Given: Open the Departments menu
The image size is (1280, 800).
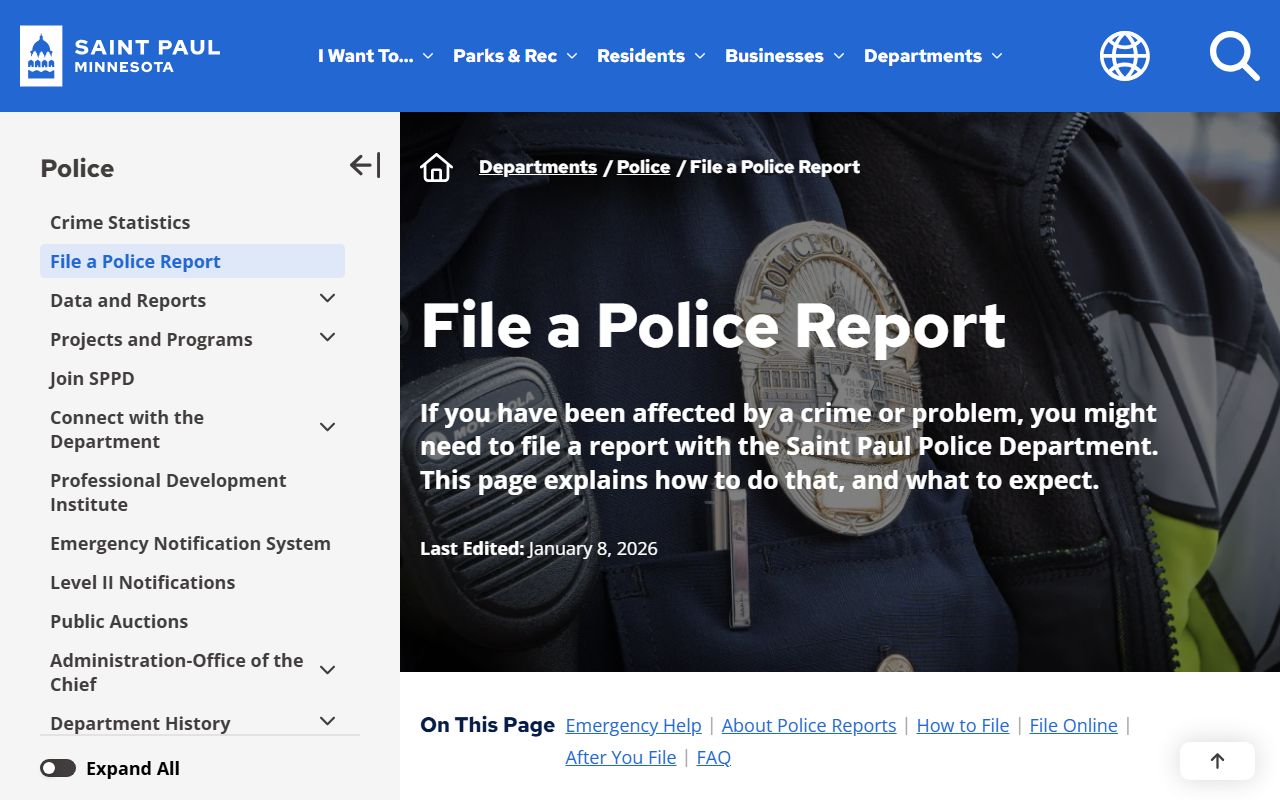Looking at the screenshot, I should click(933, 56).
